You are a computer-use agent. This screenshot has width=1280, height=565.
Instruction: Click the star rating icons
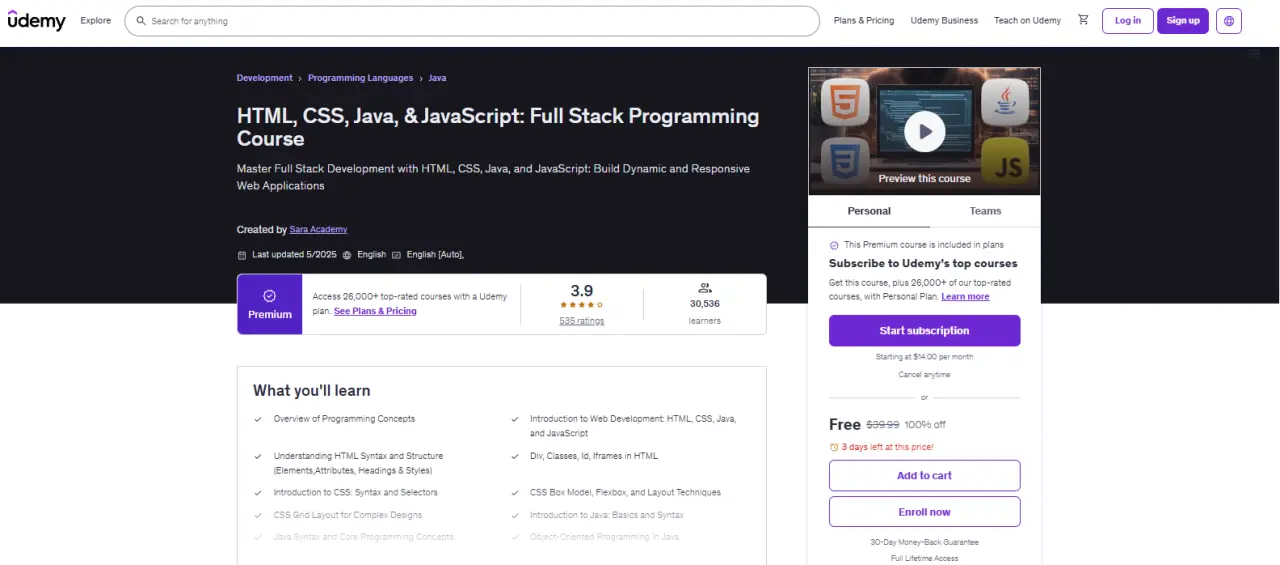click(x=581, y=305)
